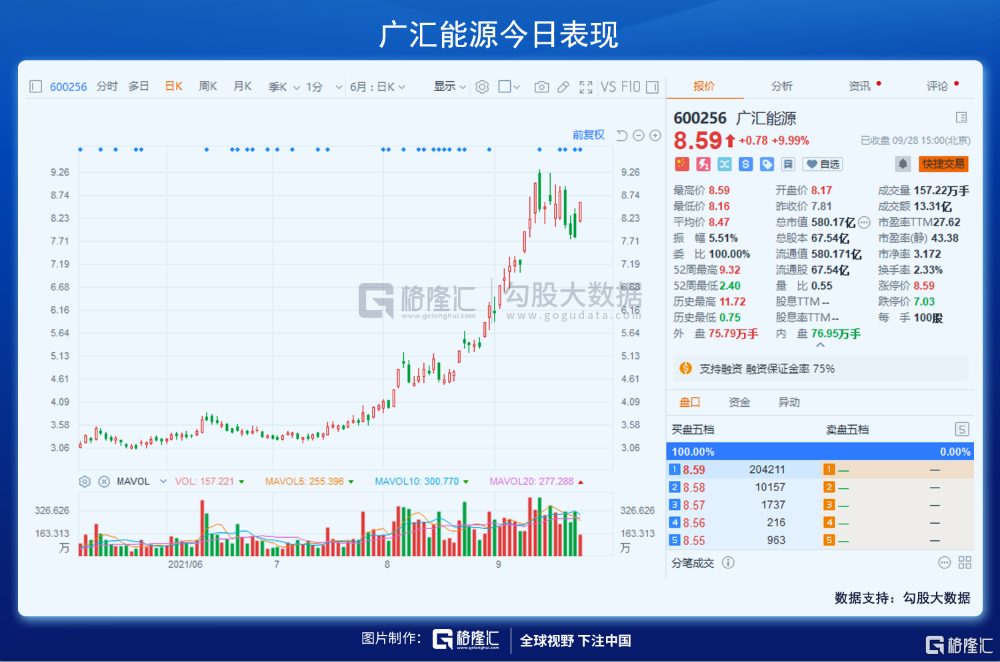
Task: Select bid level 5 price 8.55
Action: (x=694, y=541)
